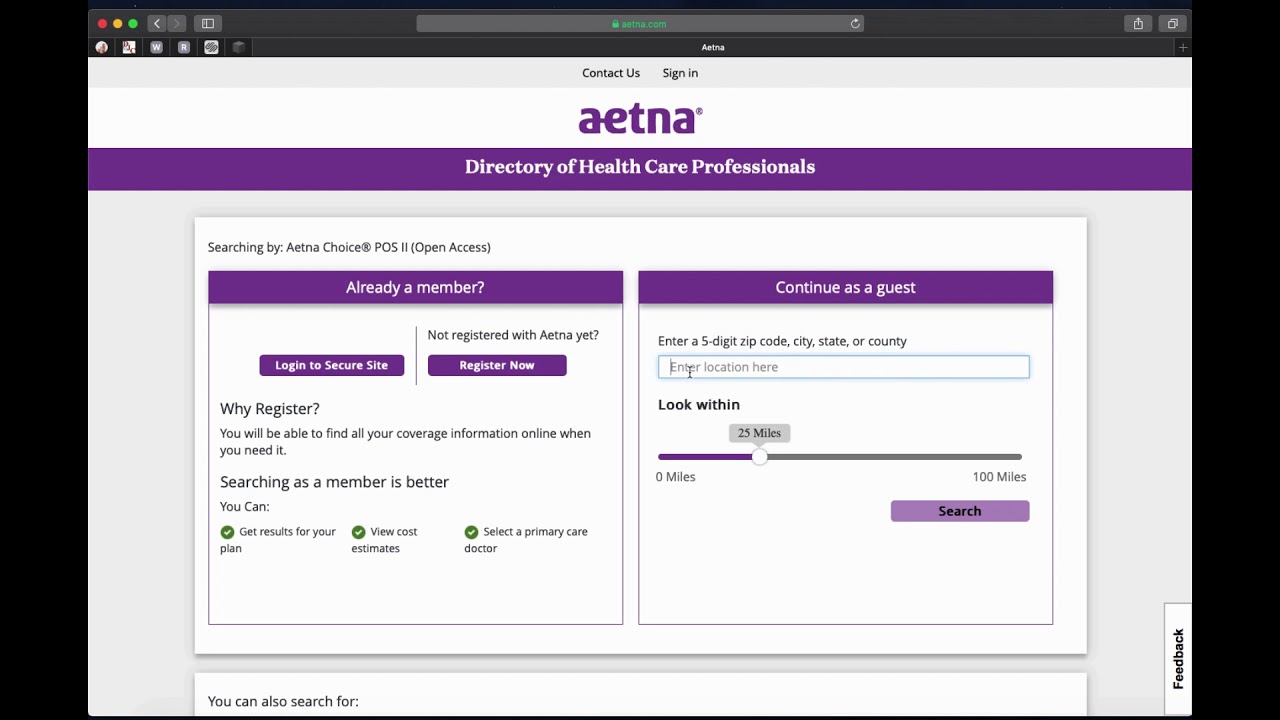Open the pinned tab labeled W
This screenshot has width=1280, height=720.
(156, 47)
